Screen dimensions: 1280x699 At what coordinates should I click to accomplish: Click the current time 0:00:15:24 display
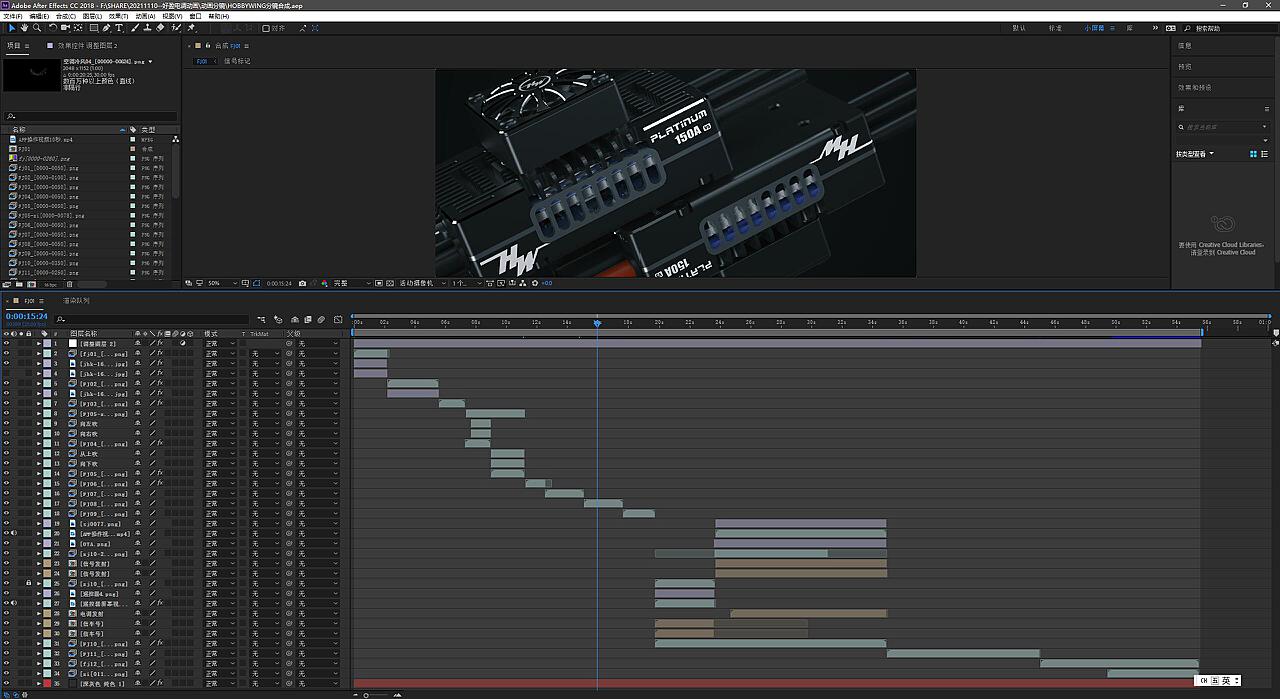pyautogui.click(x=26, y=316)
